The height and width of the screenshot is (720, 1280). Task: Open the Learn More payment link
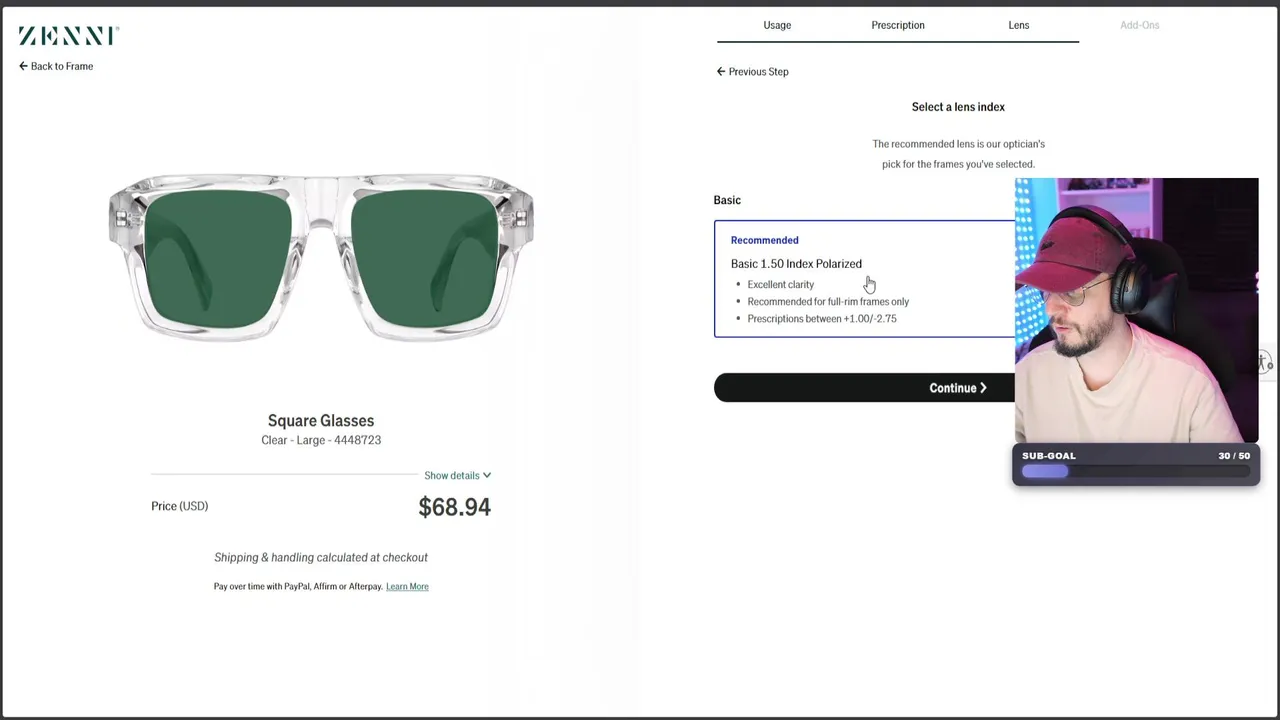pyautogui.click(x=407, y=587)
